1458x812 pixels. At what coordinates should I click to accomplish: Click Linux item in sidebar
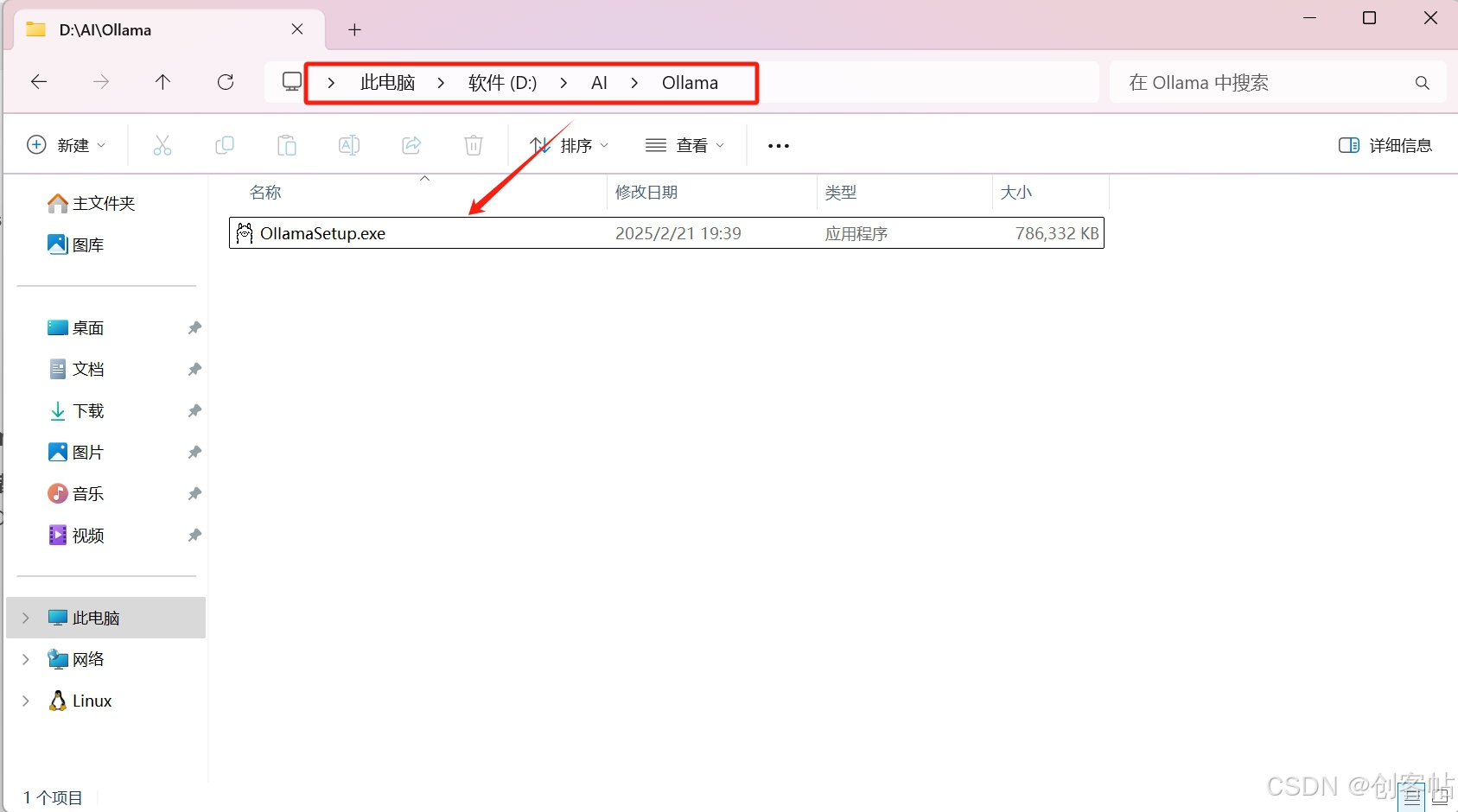pos(80,701)
